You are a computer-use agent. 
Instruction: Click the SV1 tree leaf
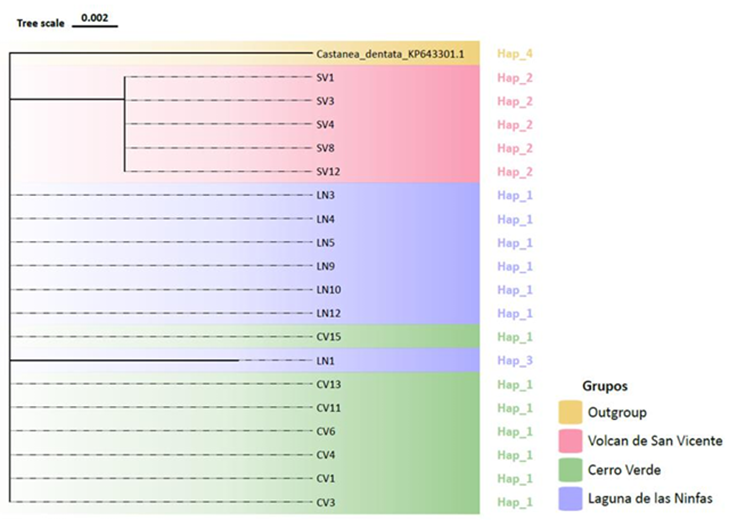point(325,77)
